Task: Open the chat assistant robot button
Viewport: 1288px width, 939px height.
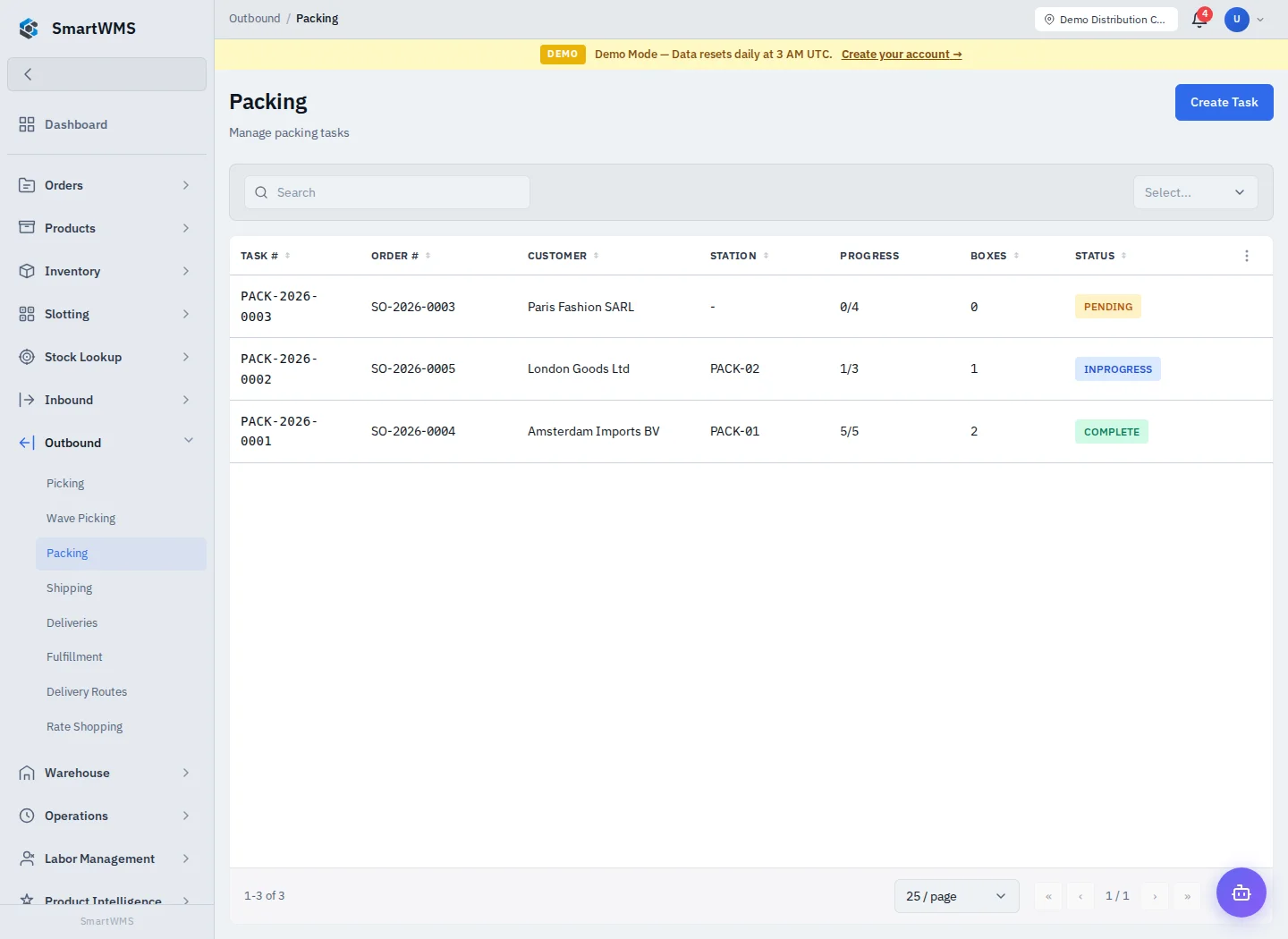Action: point(1241,892)
